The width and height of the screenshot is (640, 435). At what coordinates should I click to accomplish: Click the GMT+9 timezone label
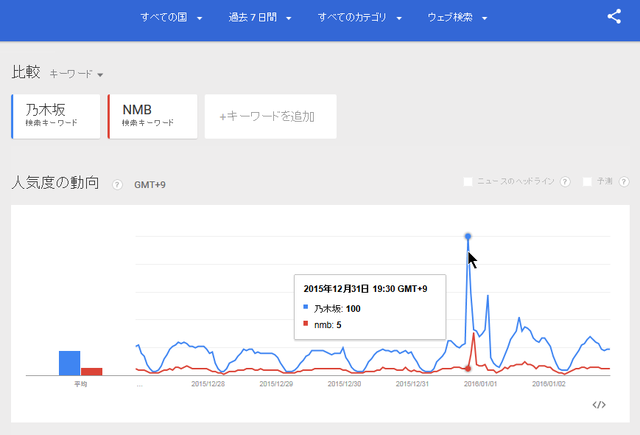pyautogui.click(x=150, y=185)
